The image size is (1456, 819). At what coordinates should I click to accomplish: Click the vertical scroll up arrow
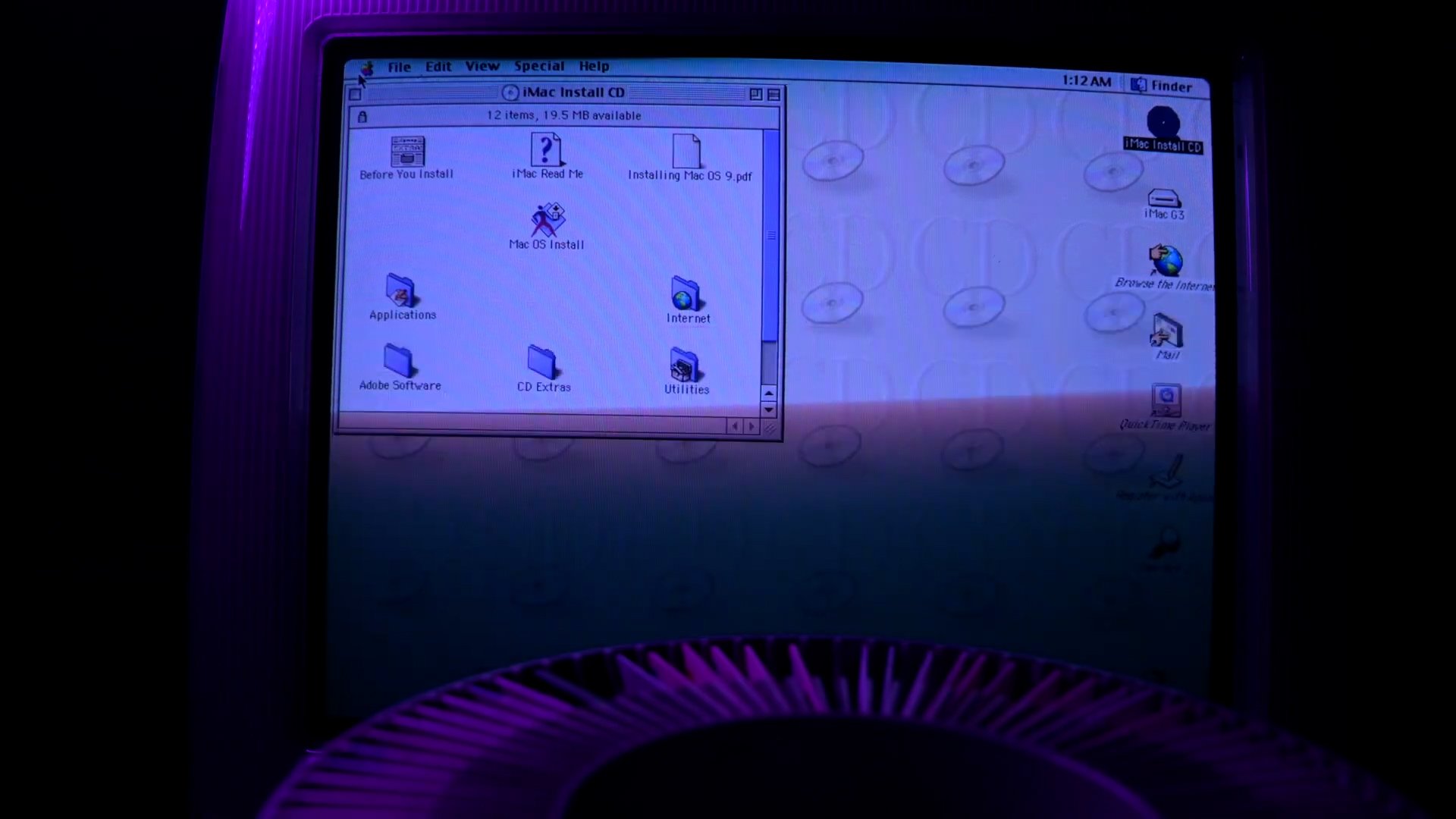click(769, 393)
